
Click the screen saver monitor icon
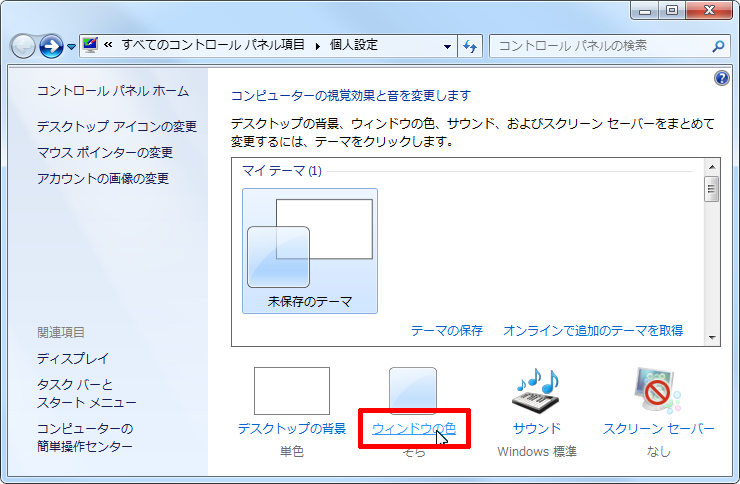[658, 390]
